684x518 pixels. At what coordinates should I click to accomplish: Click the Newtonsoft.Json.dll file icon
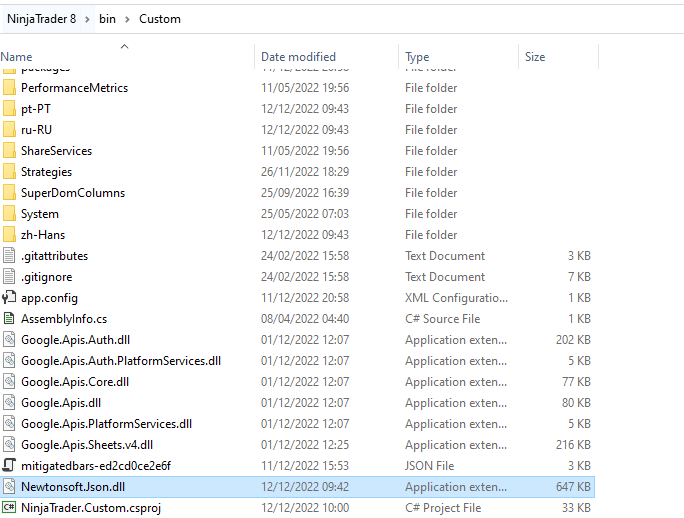tap(9, 487)
